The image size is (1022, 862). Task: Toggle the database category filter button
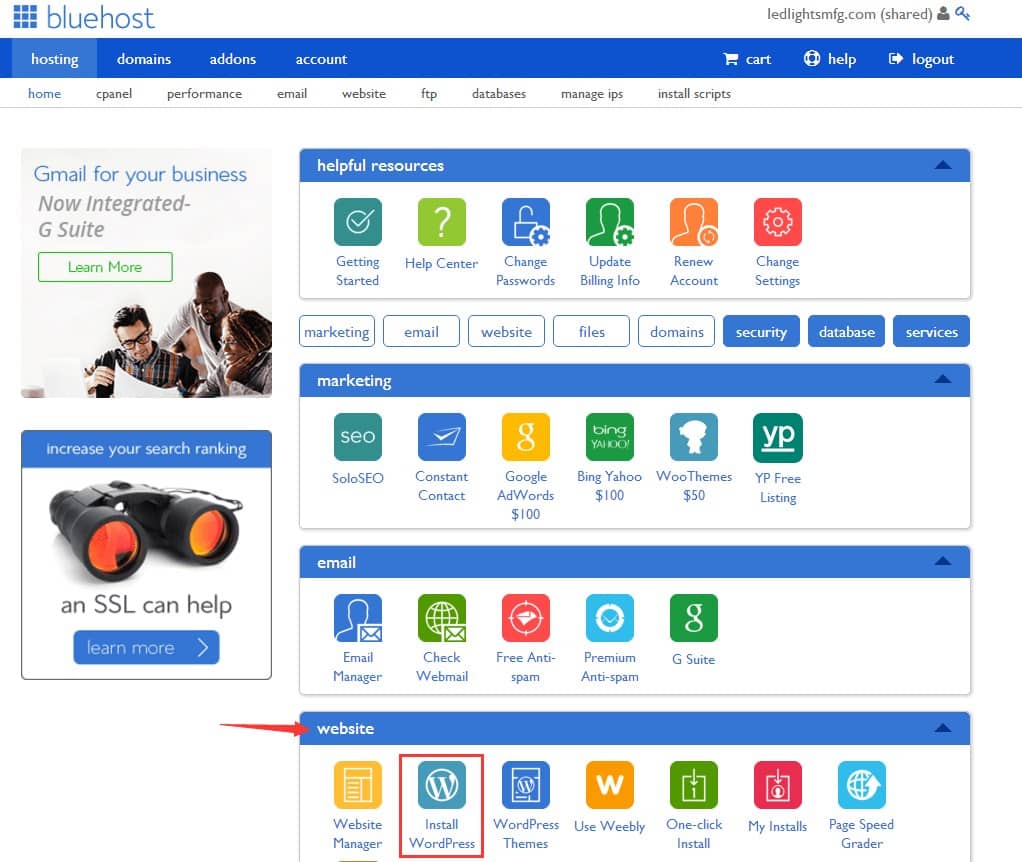[846, 332]
